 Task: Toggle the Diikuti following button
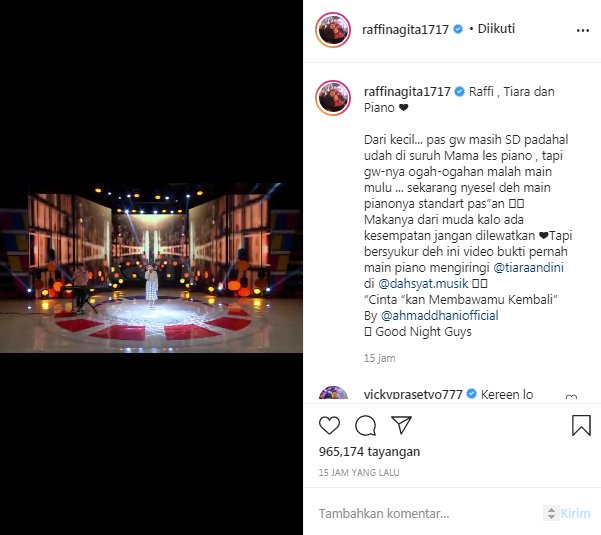[x=496, y=29]
